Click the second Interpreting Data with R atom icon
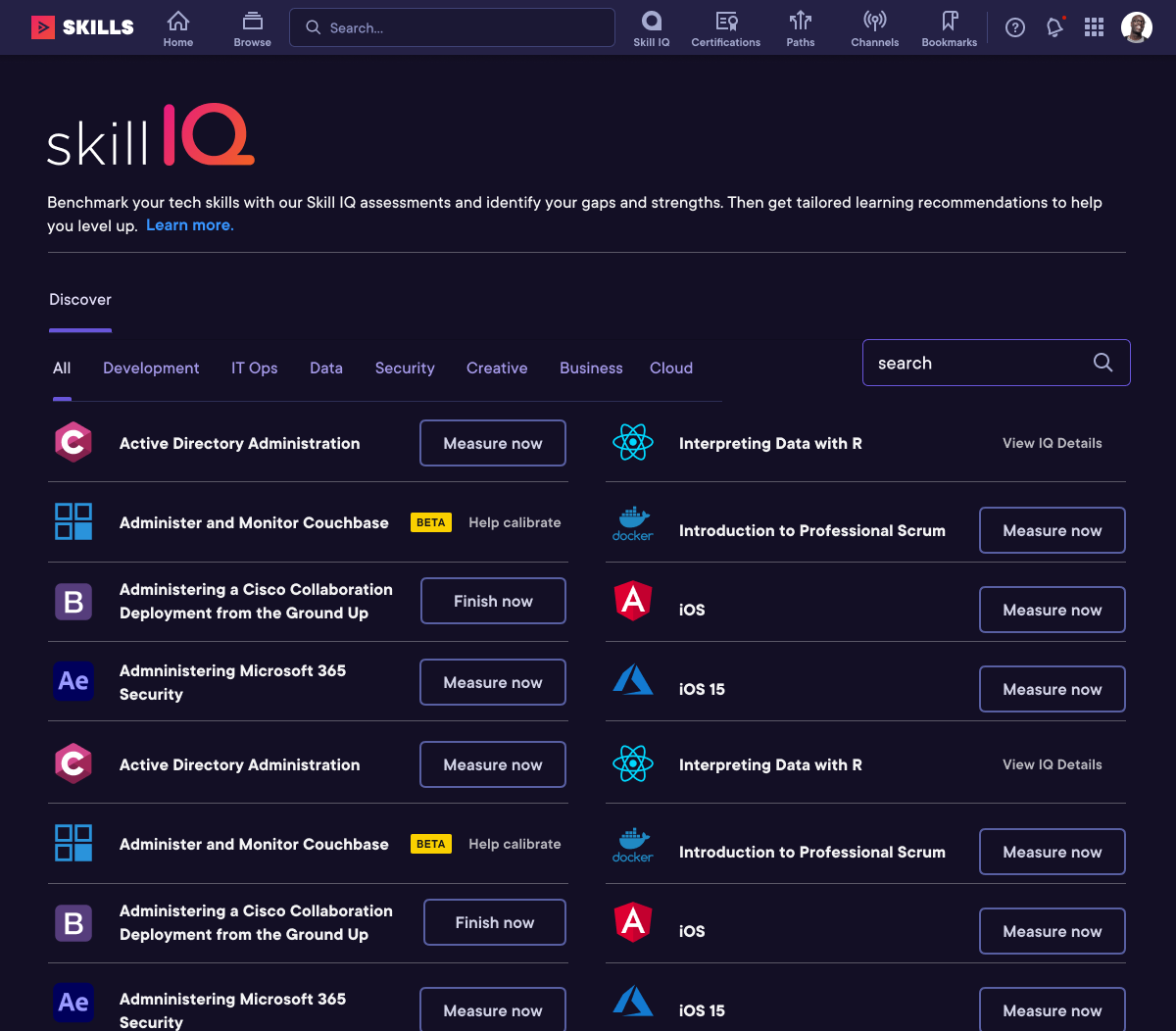Screen dimensions: 1176x1031 (633, 764)
